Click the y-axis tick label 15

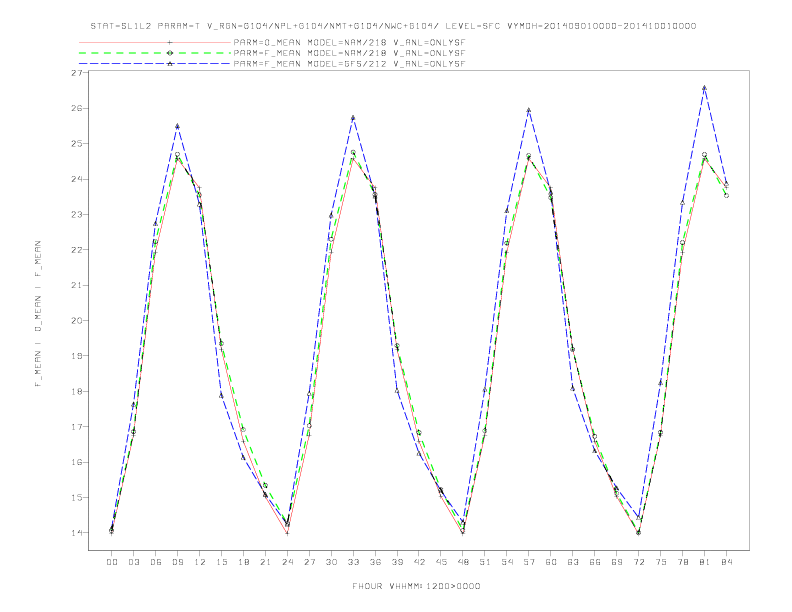(76, 497)
